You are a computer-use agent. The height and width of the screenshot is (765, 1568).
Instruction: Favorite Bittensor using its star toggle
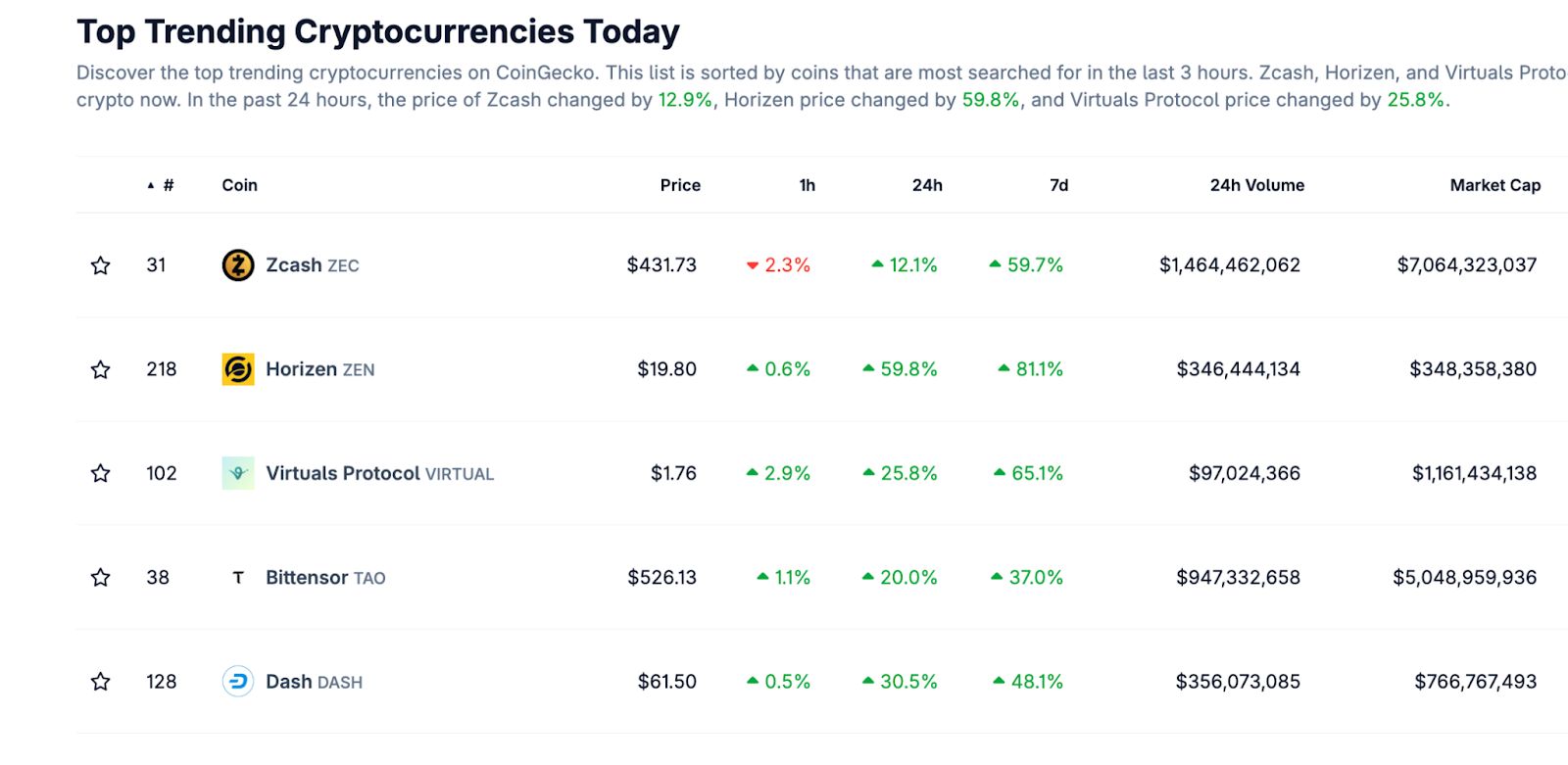coord(101,577)
